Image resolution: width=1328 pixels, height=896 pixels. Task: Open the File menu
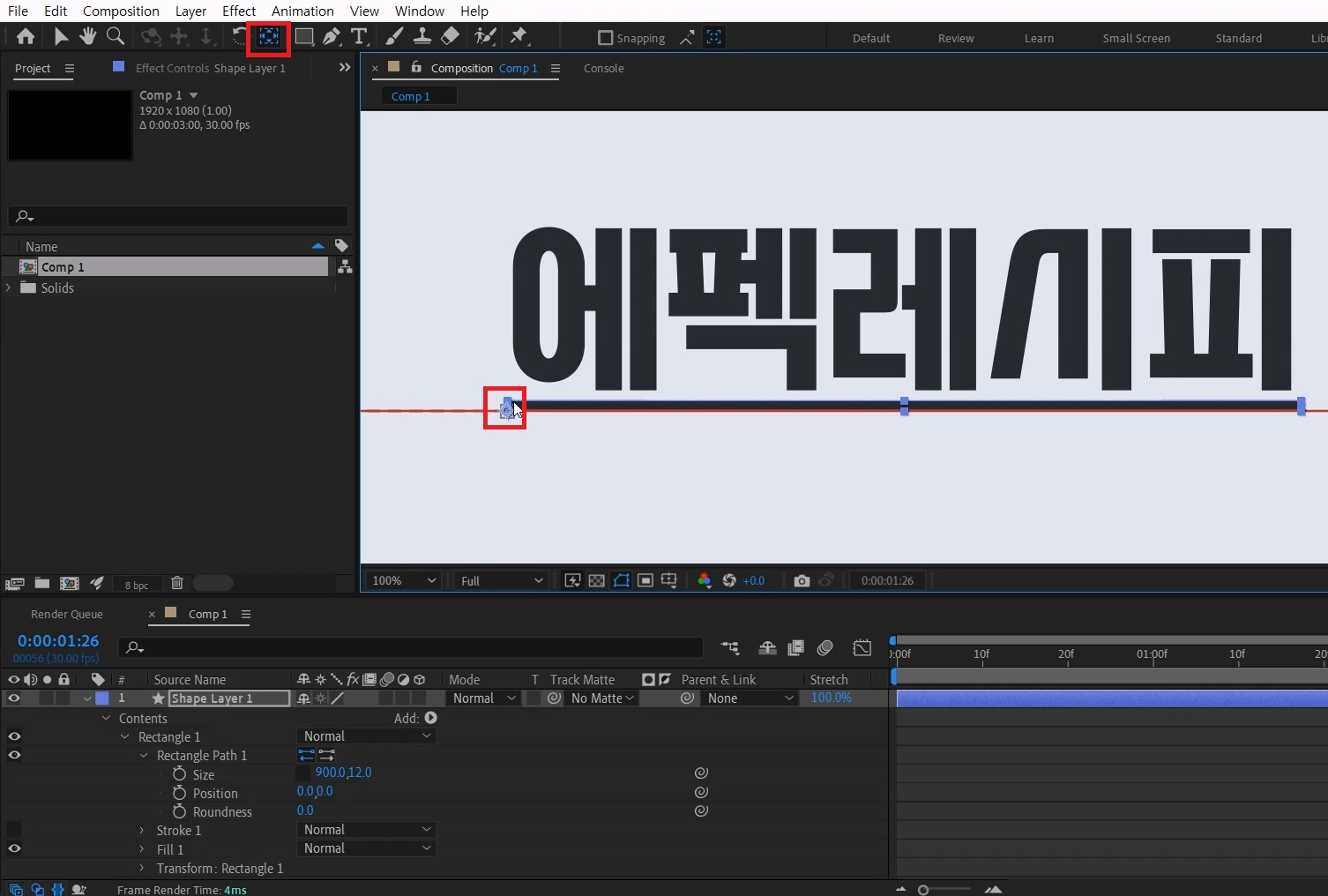tap(18, 11)
